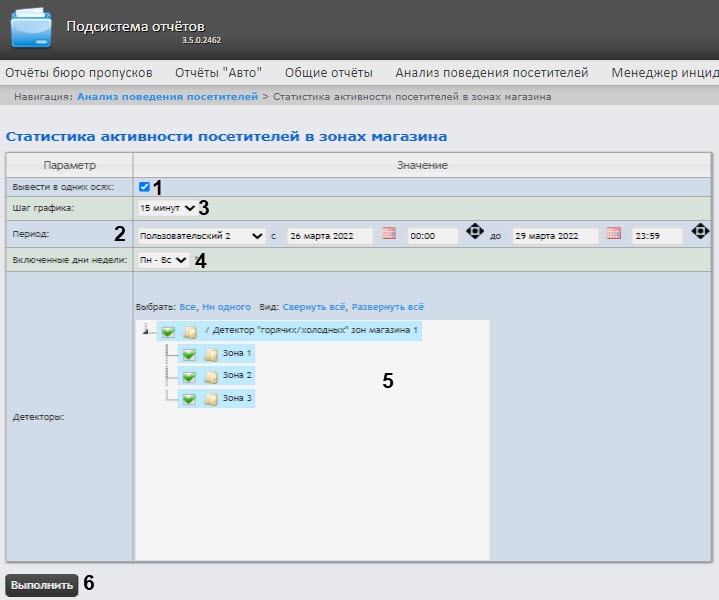Click the Зона 1 folder icon
This screenshot has height=600, width=719.
pyautogui.click(x=211, y=354)
